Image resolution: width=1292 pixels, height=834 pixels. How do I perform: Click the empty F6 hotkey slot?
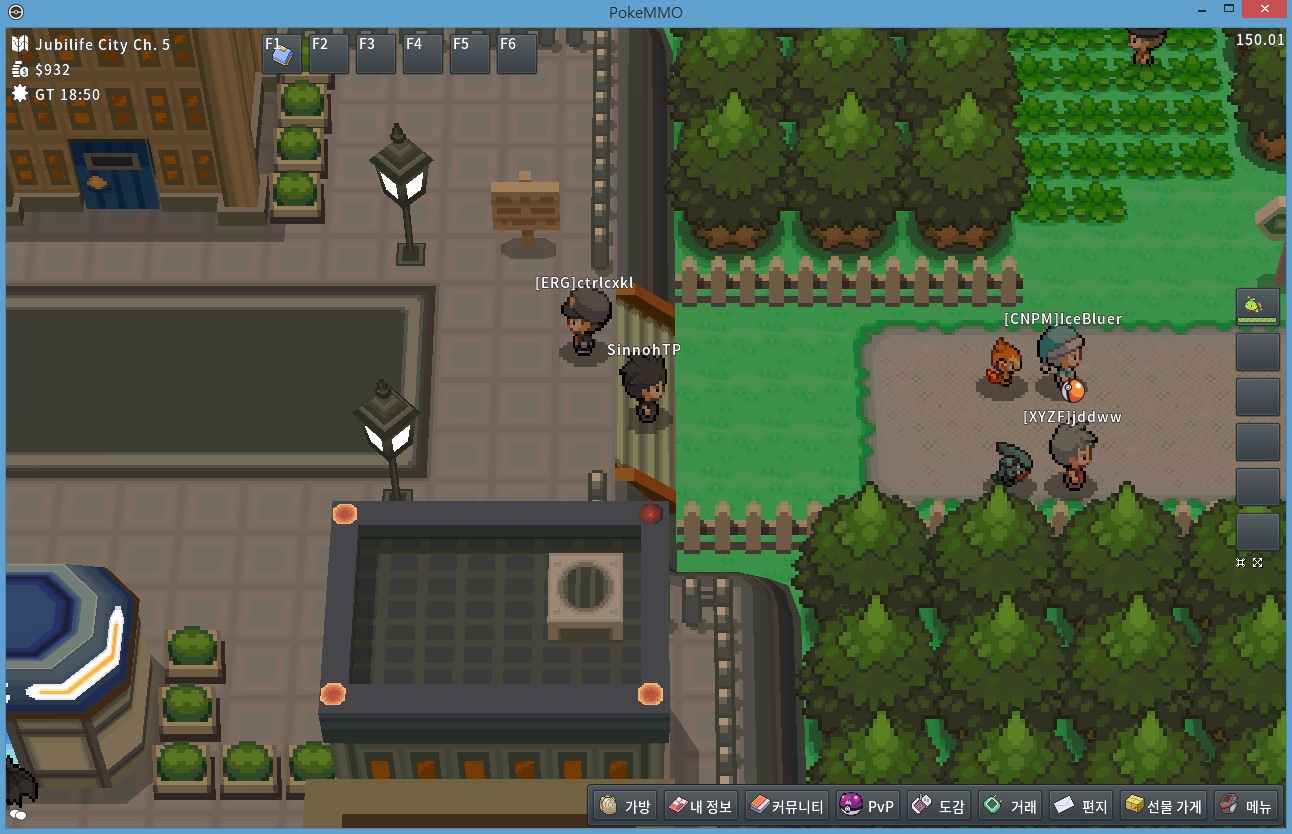pyautogui.click(x=517, y=54)
